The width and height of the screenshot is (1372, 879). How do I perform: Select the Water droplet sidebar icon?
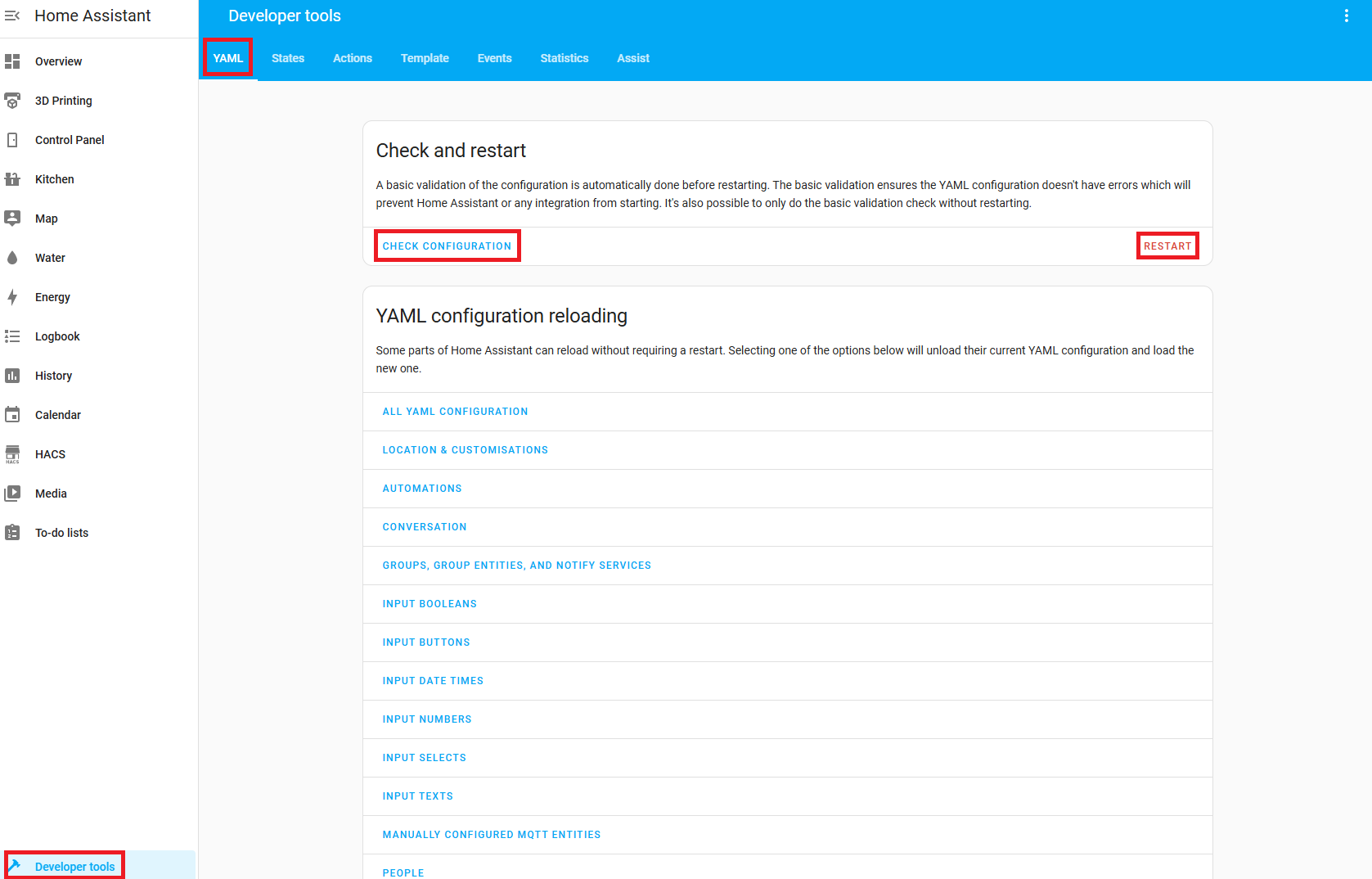coord(12,258)
